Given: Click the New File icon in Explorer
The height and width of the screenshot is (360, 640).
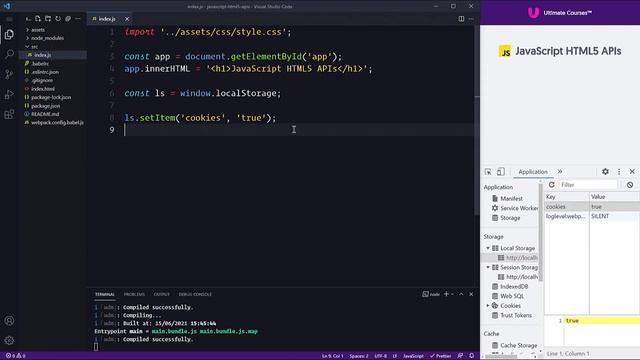Looking at the screenshot, I should point(38,19).
